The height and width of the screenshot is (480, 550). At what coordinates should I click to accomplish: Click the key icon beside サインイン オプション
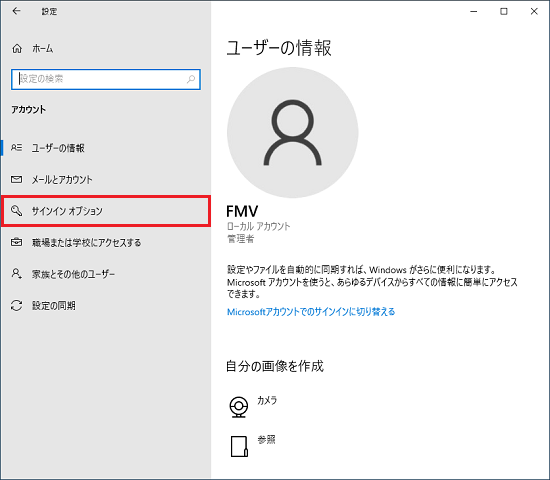16,211
